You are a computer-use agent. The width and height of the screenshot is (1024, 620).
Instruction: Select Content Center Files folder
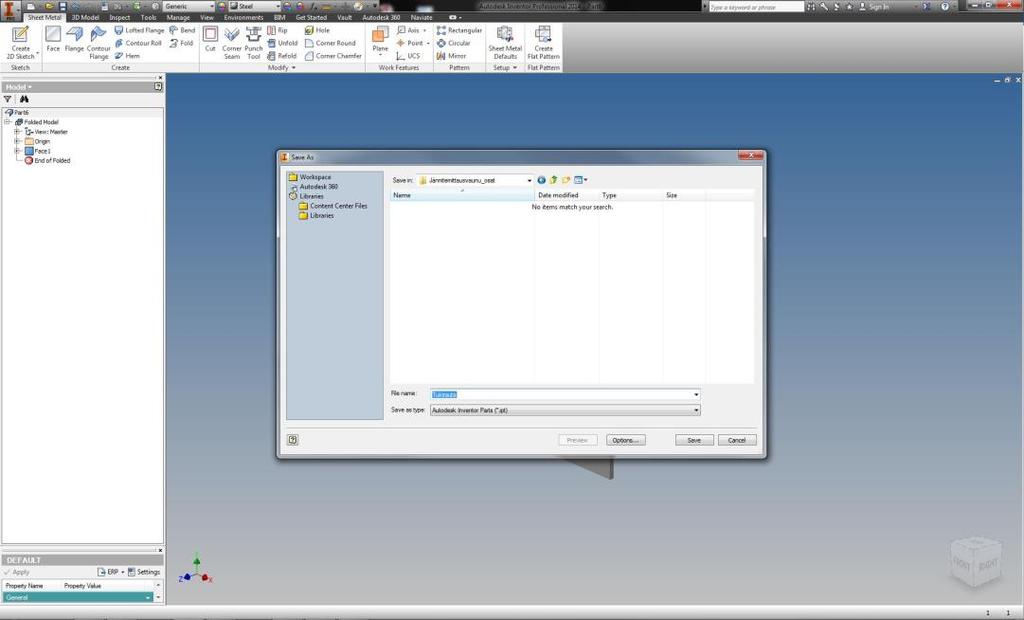pyautogui.click(x=333, y=206)
